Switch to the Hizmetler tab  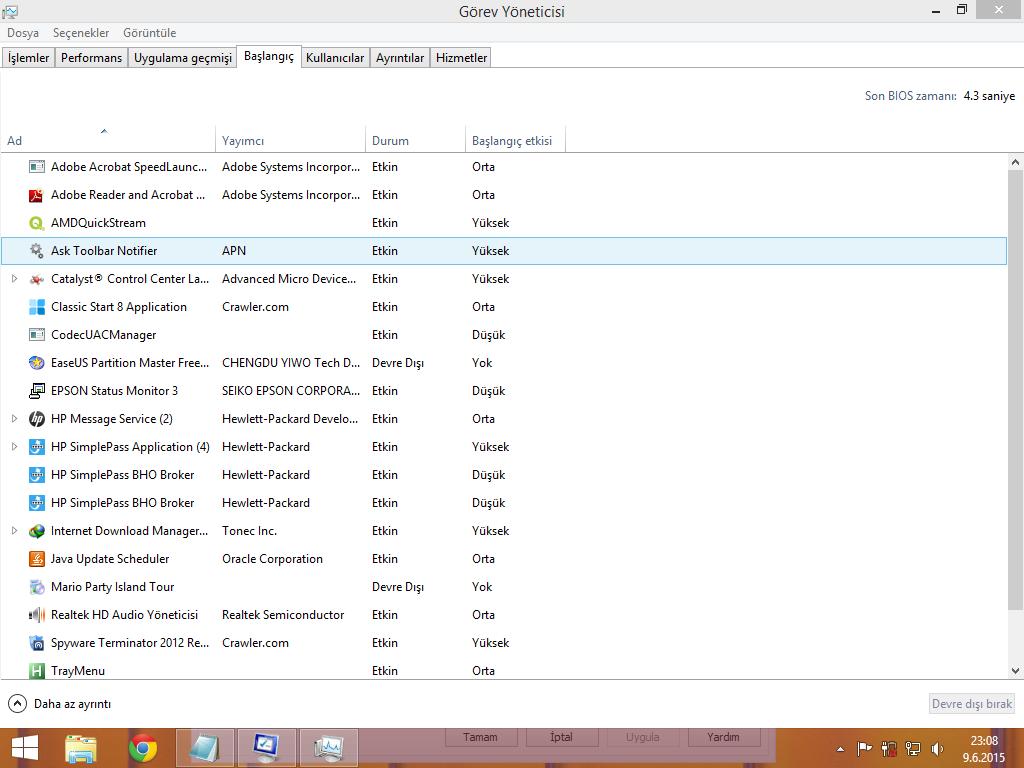[x=461, y=57]
